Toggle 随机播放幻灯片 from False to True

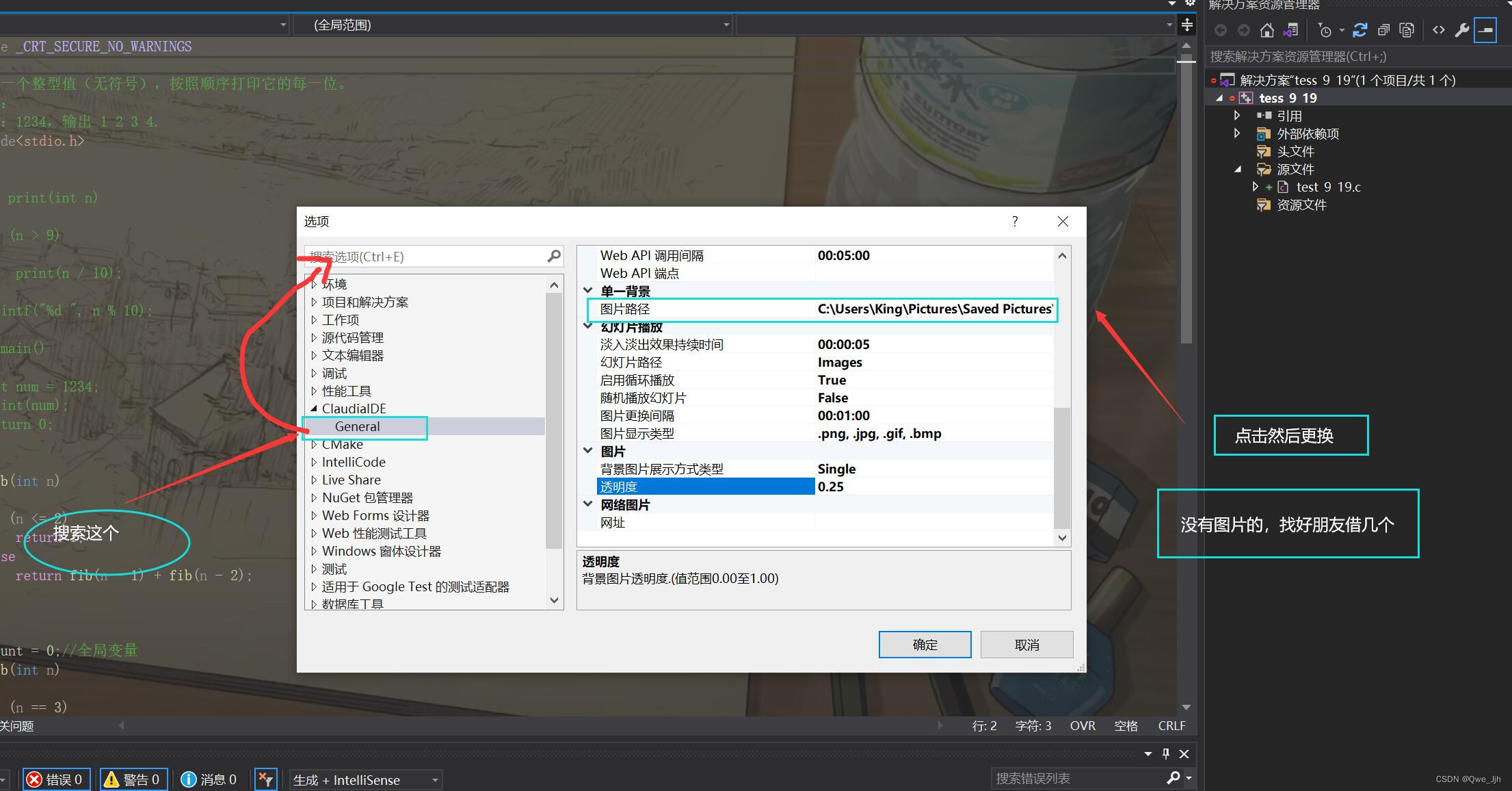[832, 398]
